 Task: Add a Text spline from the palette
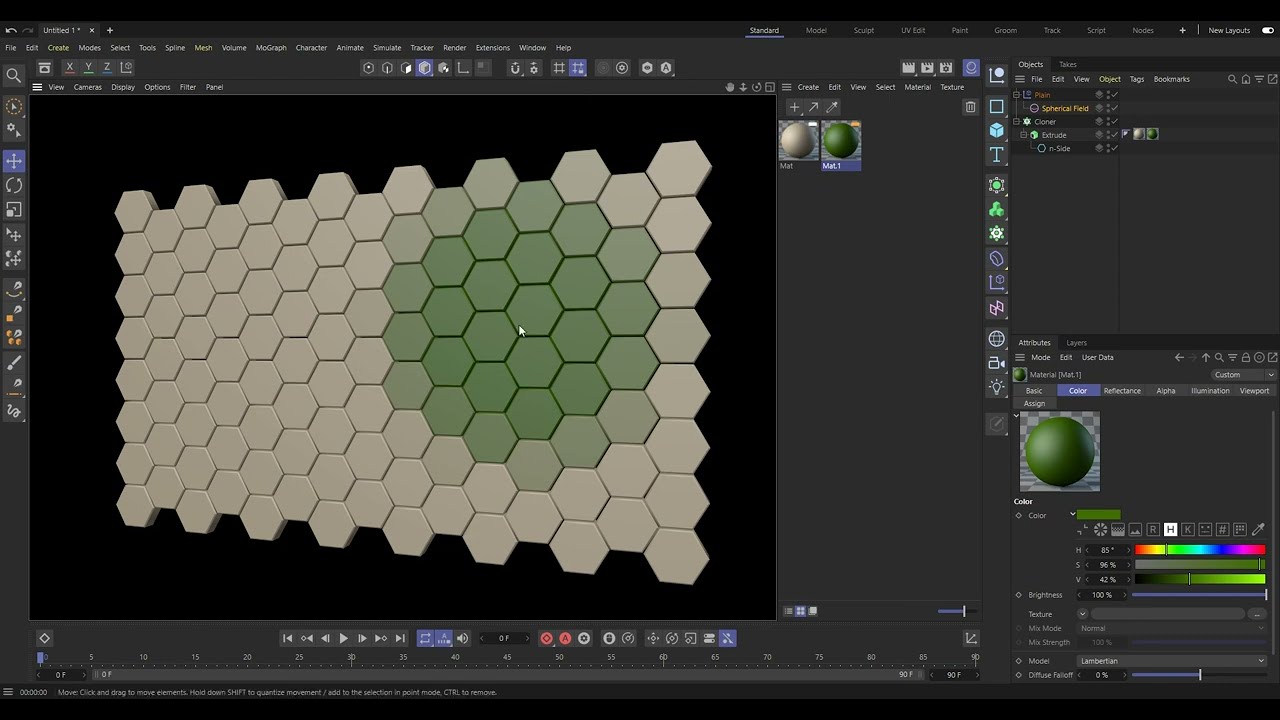coord(997,155)
